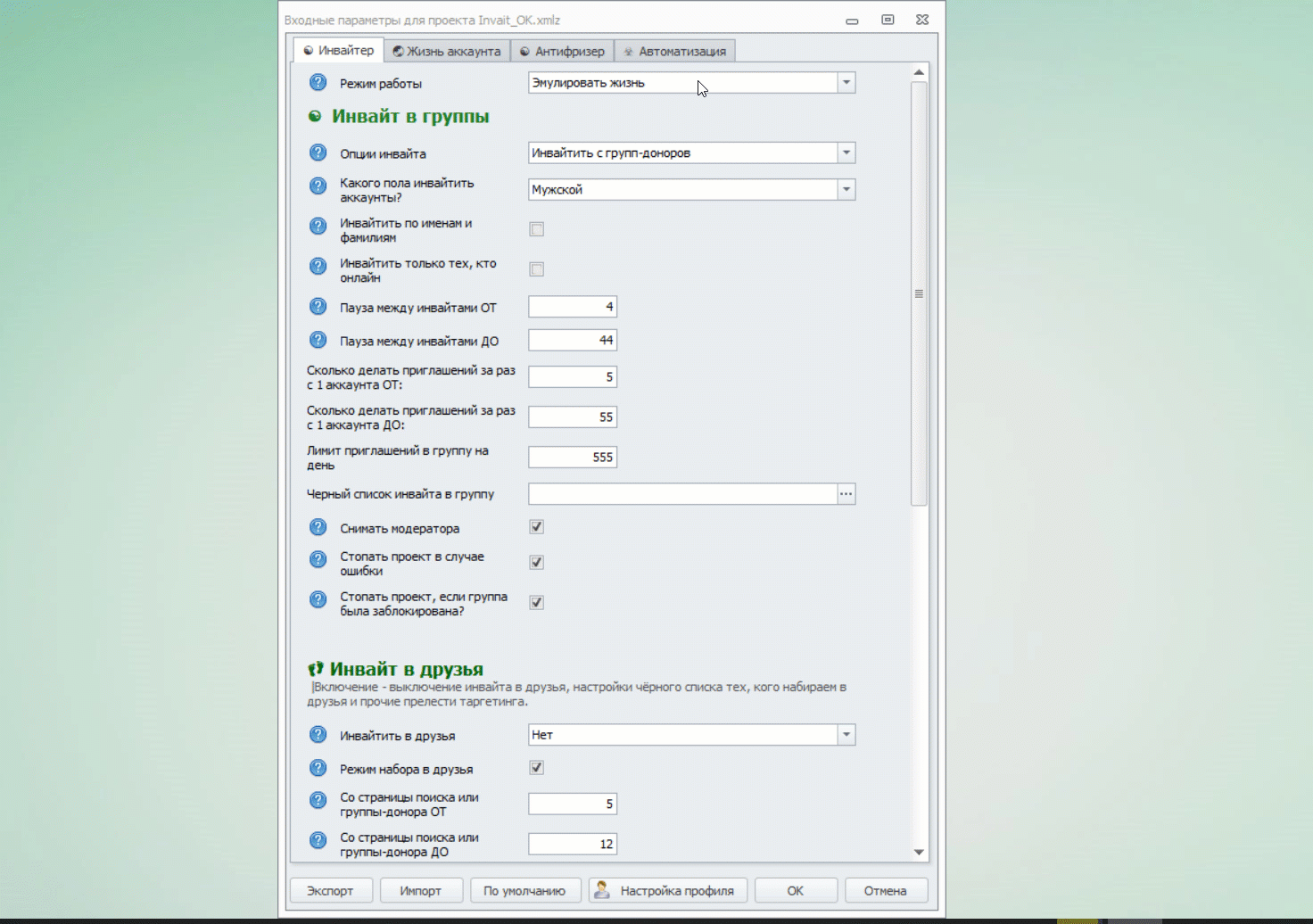Click help icon next to Пауза между инвайтами ДО

tap(318, 340)
